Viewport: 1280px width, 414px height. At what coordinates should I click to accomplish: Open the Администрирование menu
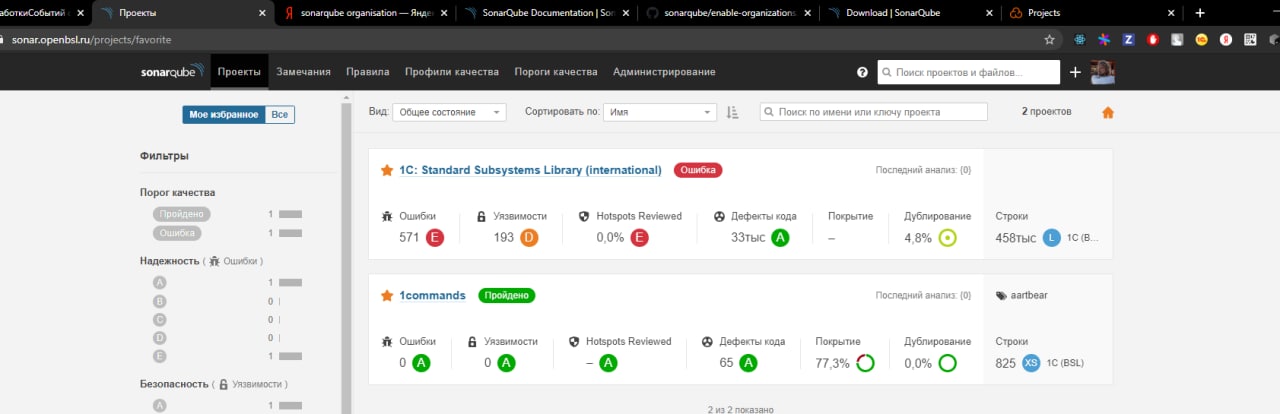click(x=664, y=72)
